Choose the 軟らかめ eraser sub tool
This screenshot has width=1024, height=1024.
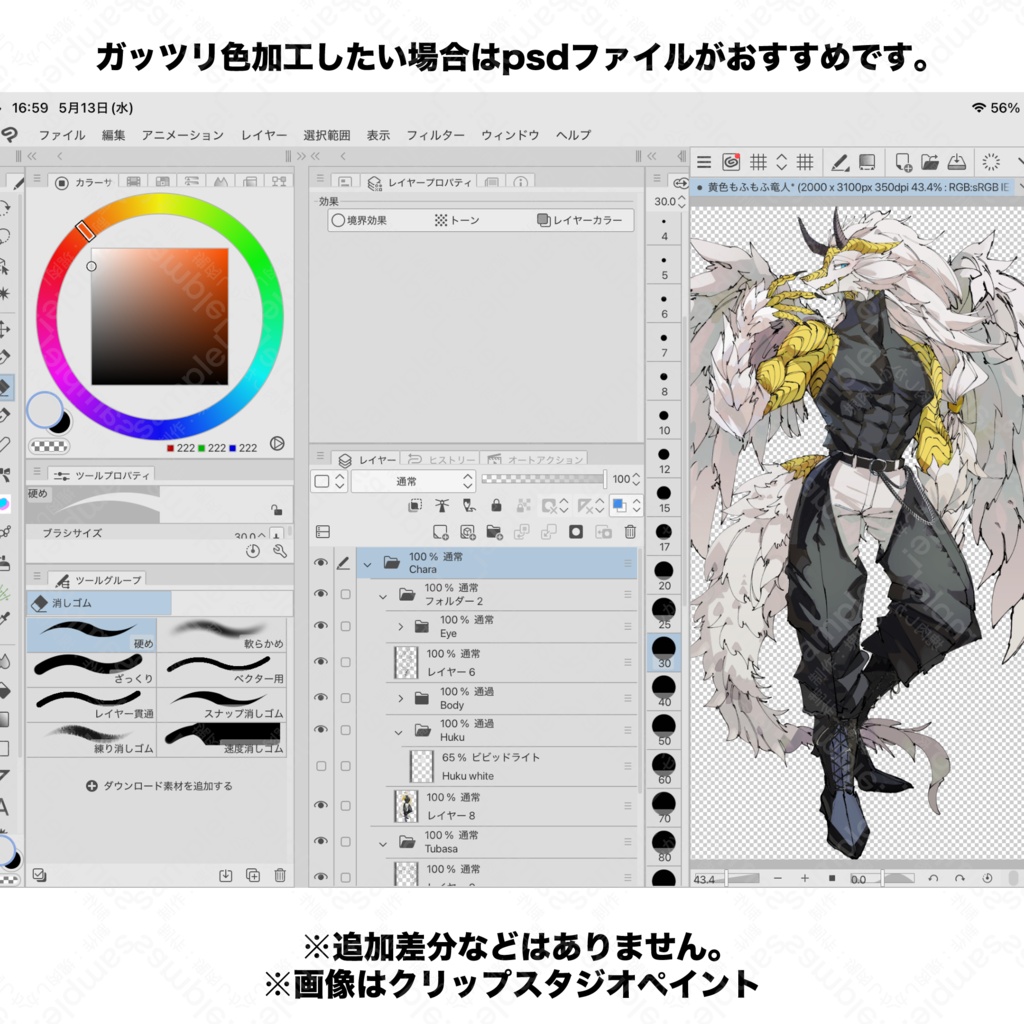tap(222, 634)
